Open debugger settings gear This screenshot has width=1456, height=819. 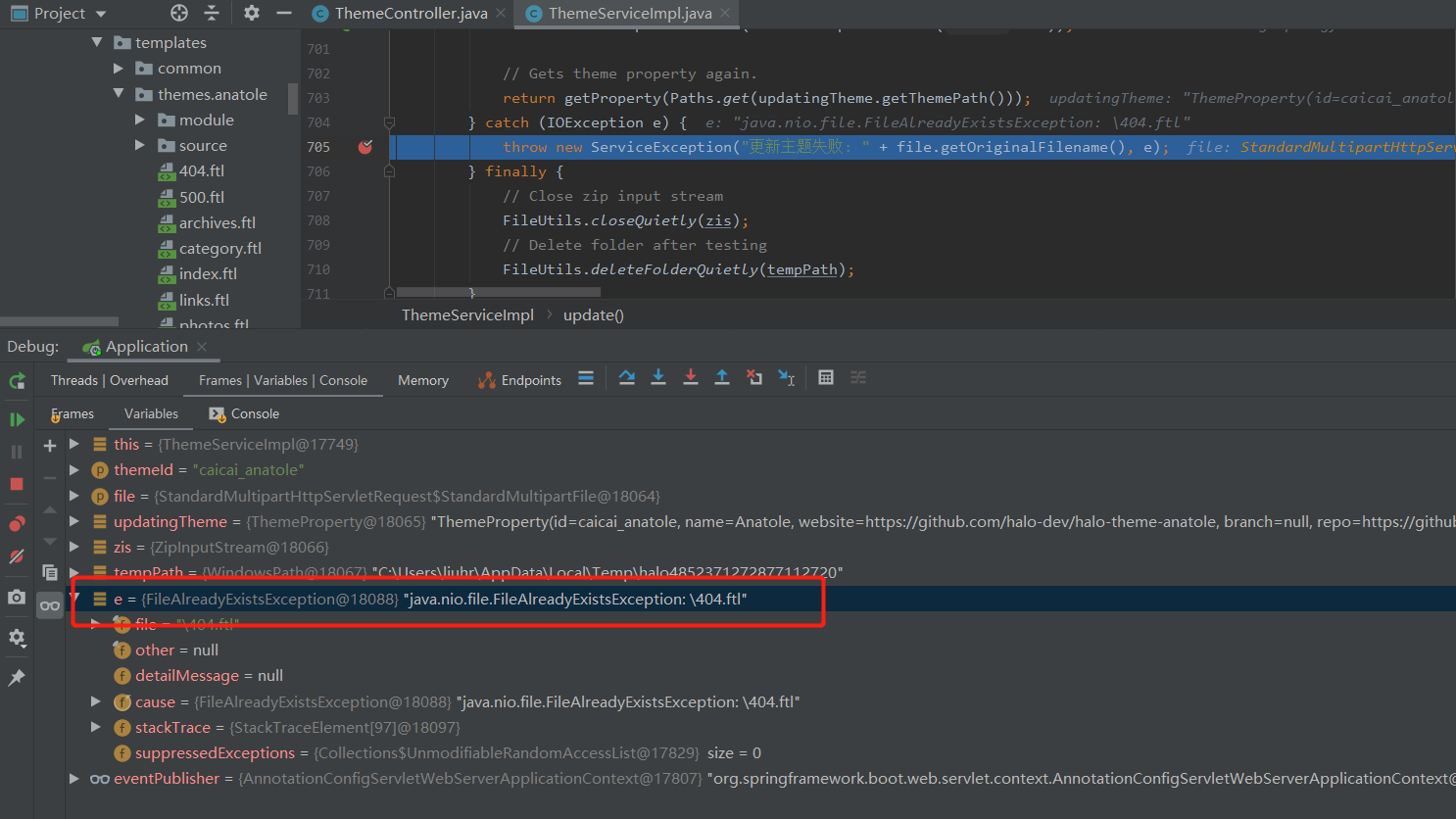17,637
